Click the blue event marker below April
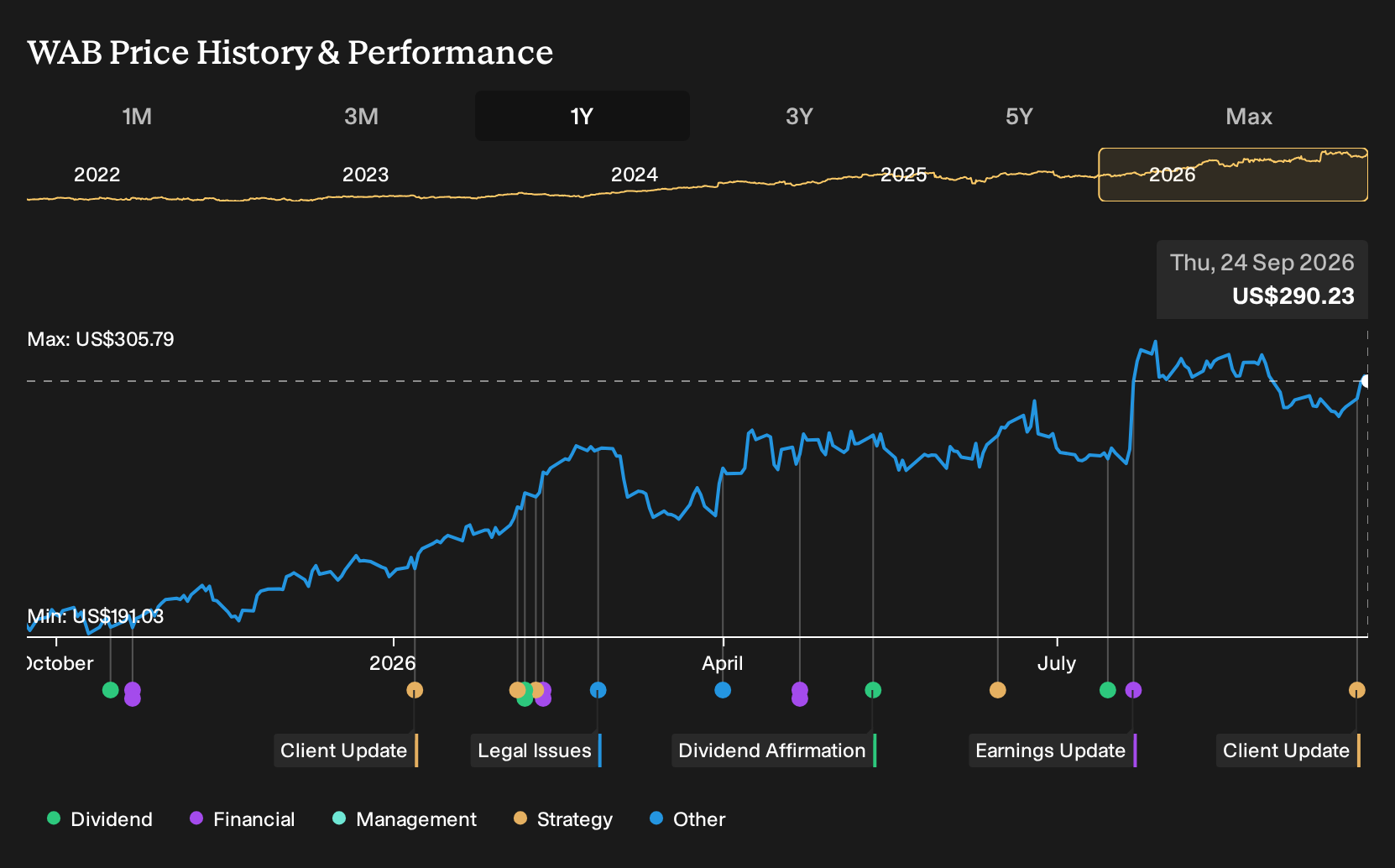This screenshot has width=1395, height=868. pyautogui.click(x=723, y=690)
